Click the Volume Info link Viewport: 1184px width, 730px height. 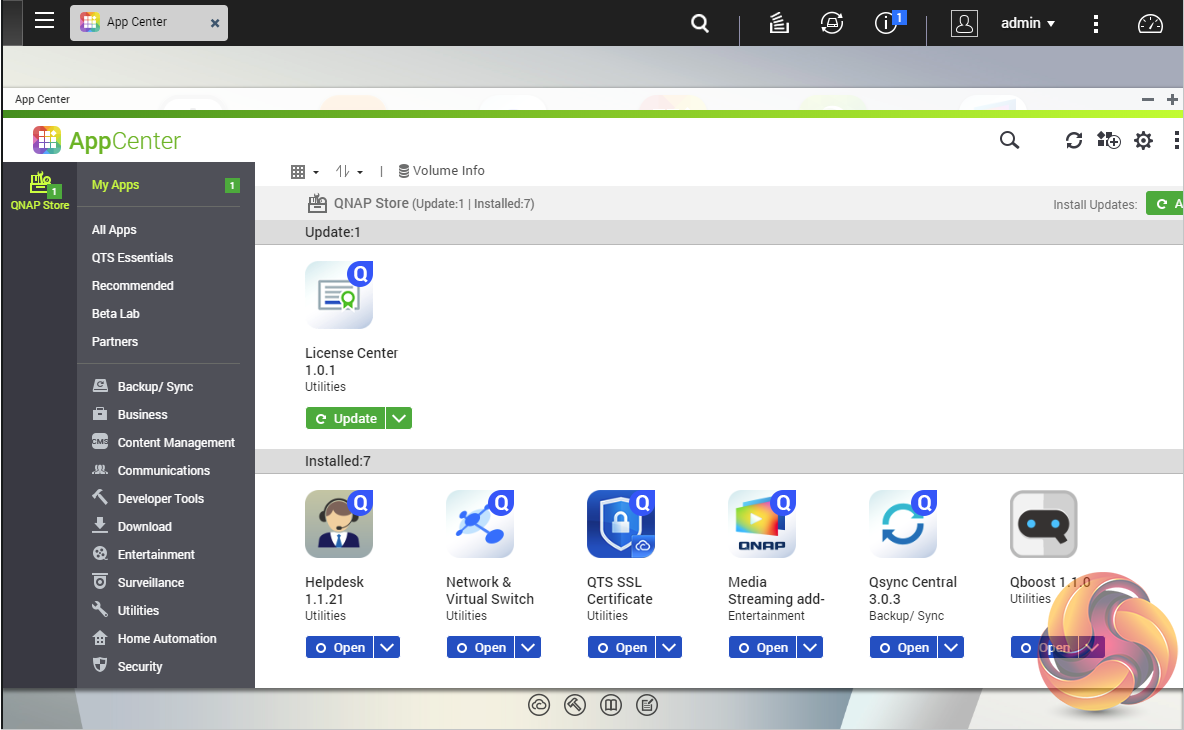tap(441, 171)
